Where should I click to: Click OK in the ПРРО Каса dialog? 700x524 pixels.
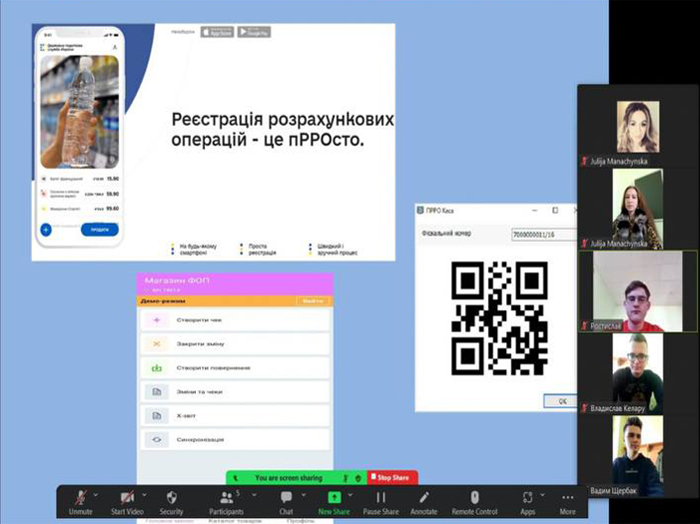click(560, 401)
